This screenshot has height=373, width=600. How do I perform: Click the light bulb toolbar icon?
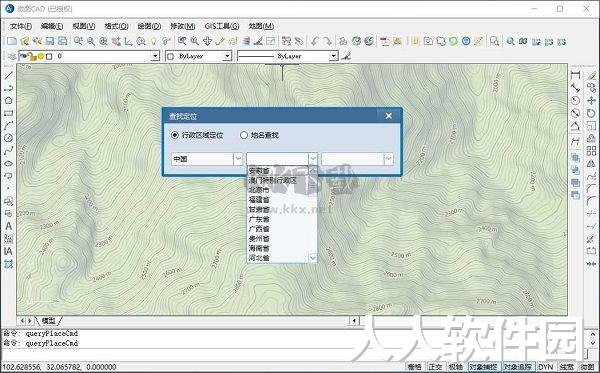click(x=153, y=41)
